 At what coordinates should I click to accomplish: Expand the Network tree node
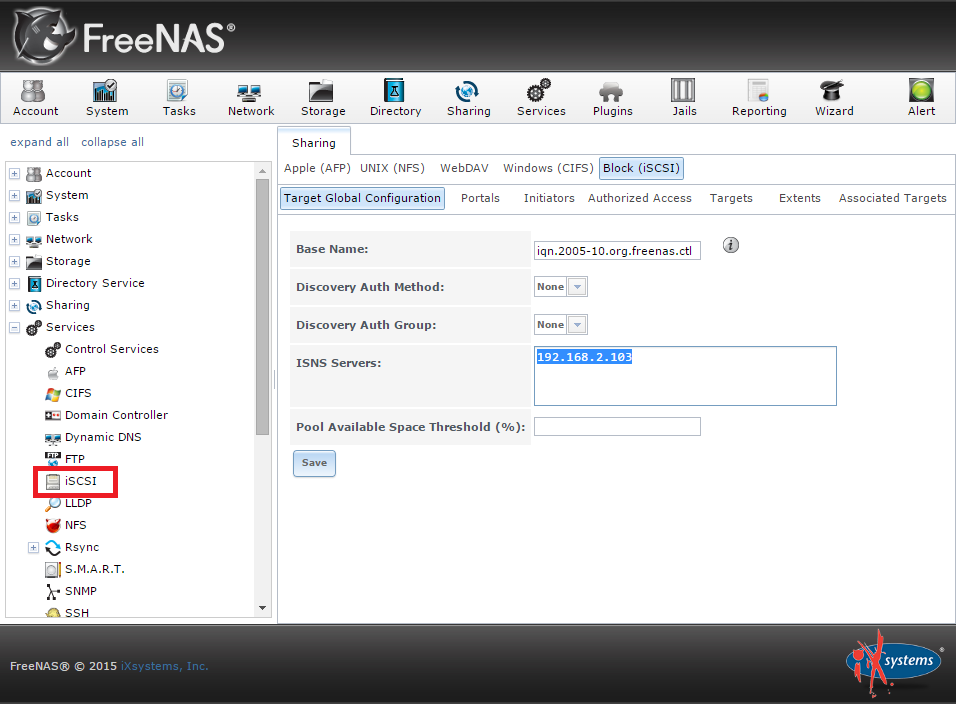[15, 240]
